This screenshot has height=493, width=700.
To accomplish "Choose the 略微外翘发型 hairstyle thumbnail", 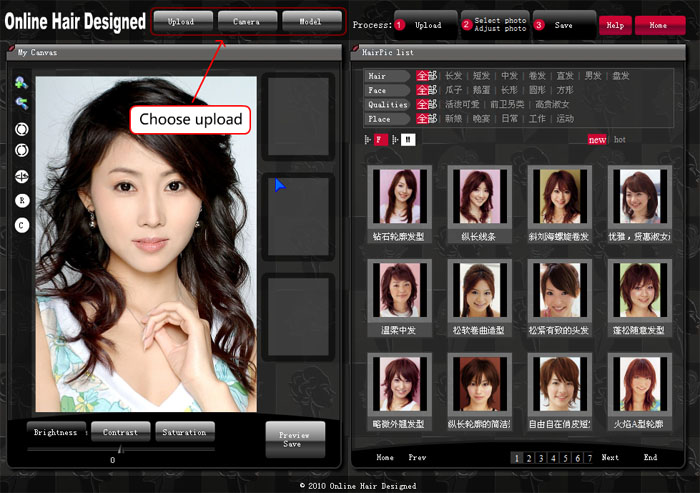I will pos(400,384).
